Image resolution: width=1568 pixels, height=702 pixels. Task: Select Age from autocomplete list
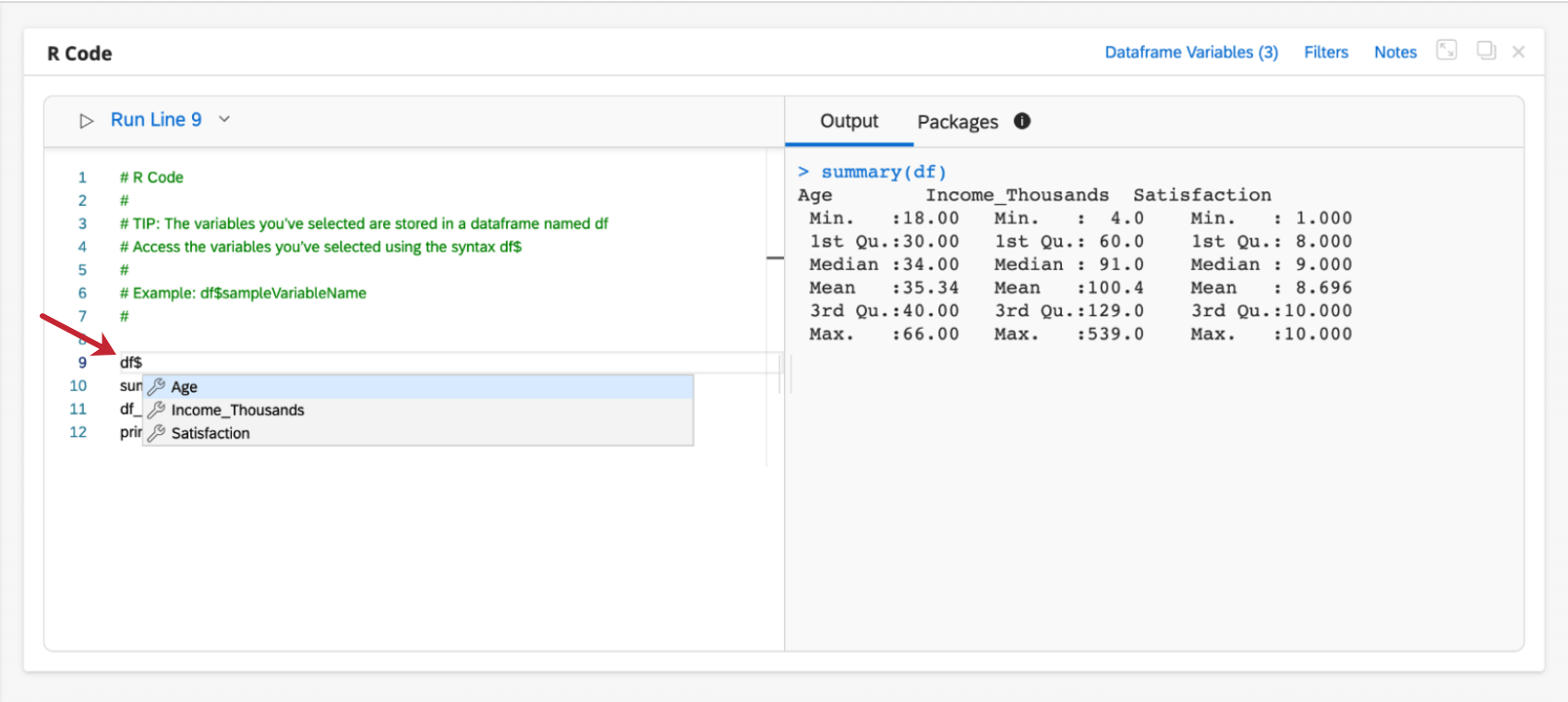(185, 387)
